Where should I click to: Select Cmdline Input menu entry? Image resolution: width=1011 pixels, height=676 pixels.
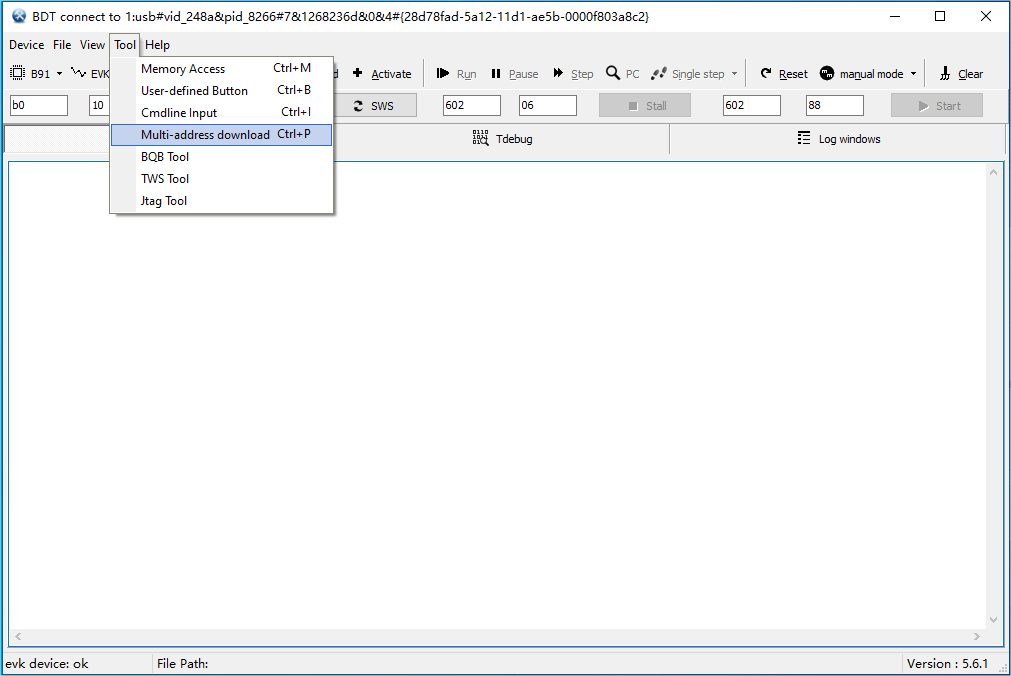(x=222, y=112)
